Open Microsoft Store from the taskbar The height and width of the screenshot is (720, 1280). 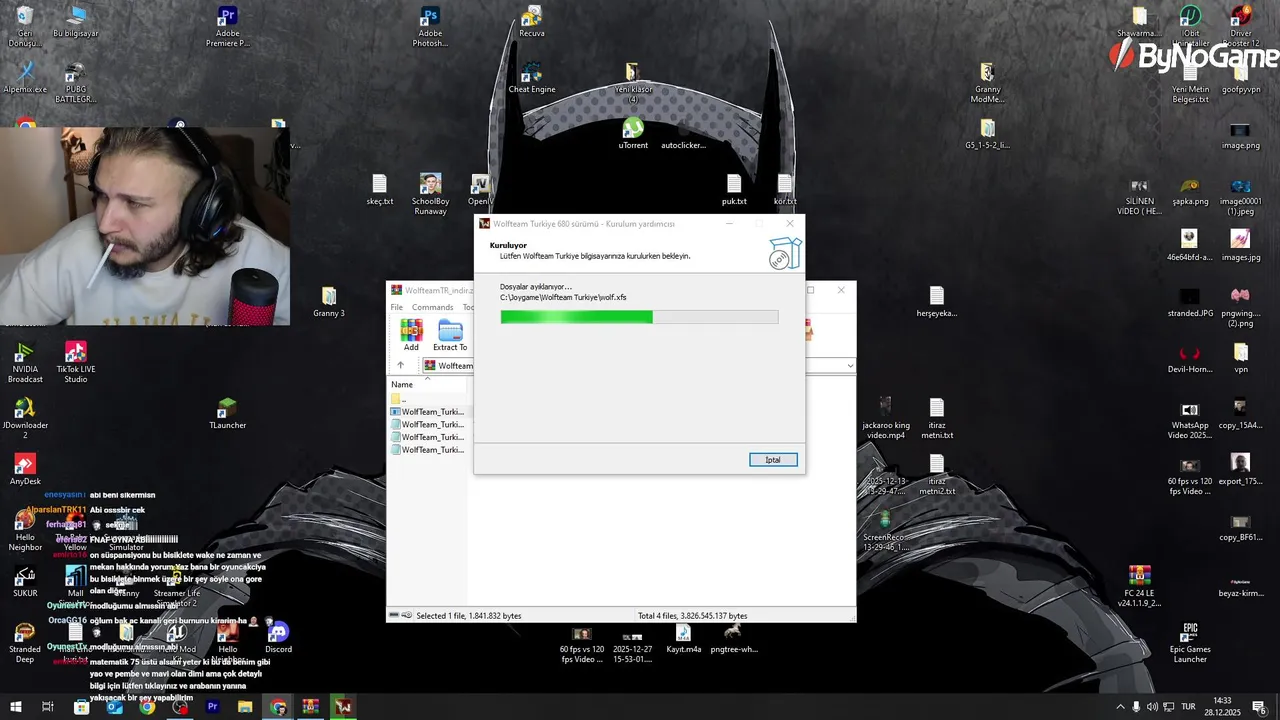coord(81,707)
